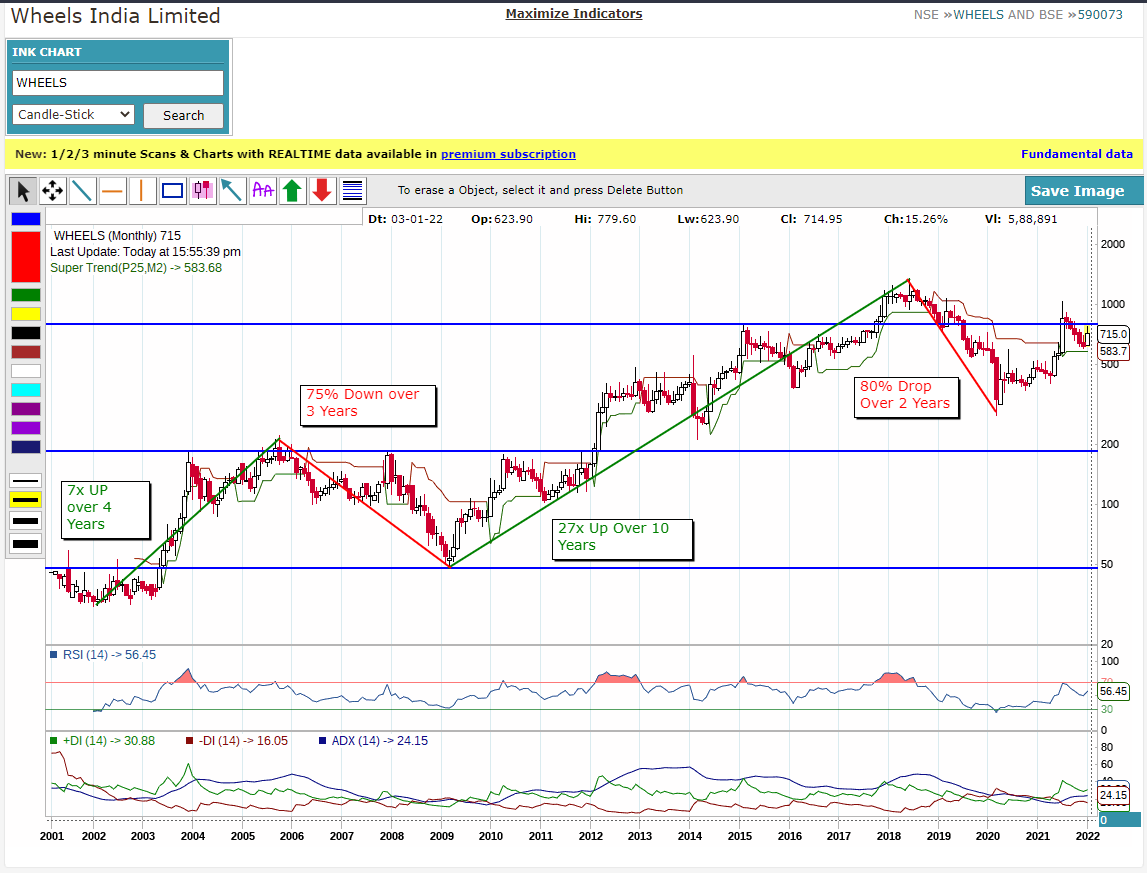Screen dimensions: 1147x873
Task: Click the Super Trend(P25,M2) indicator label
Action: tap(136, 268)
